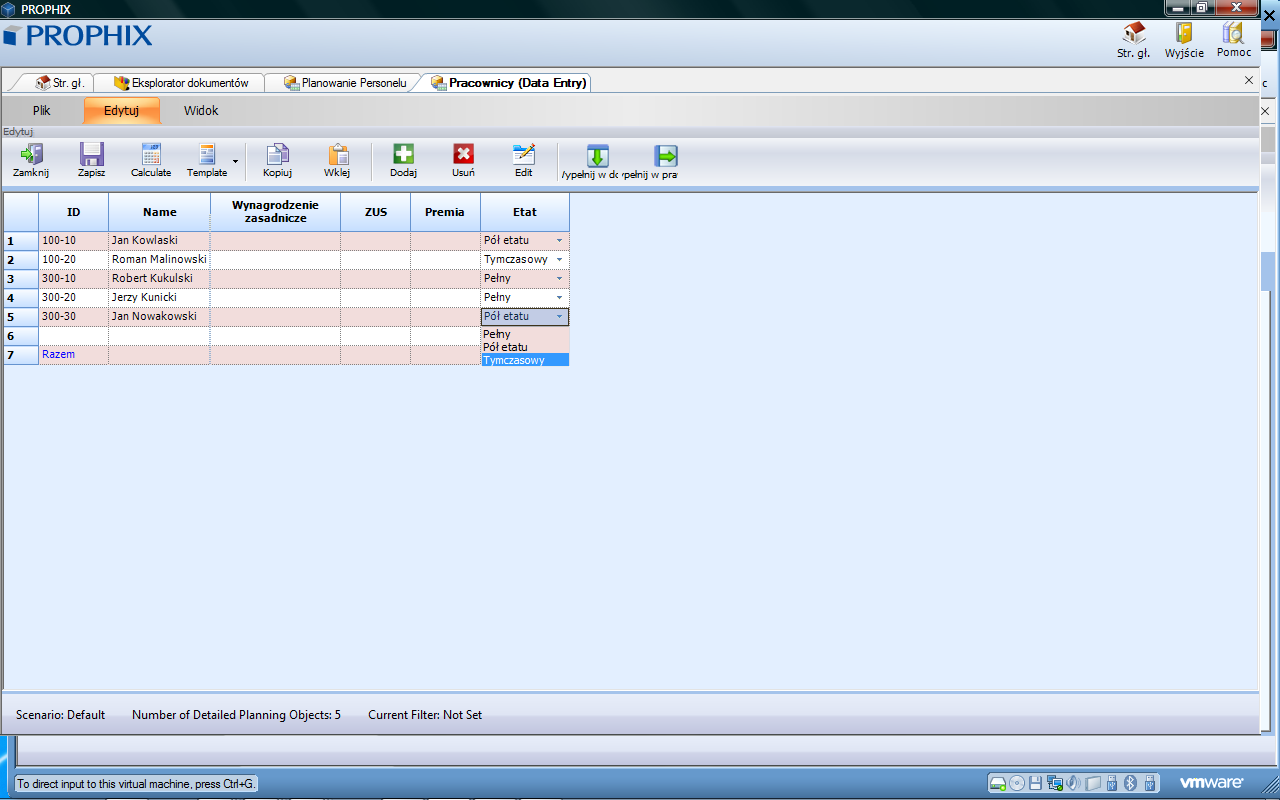Close the document tab with the X
Image resolution: width=1280 pixels, height=800 pixels.
click(x=1248, y=79)
